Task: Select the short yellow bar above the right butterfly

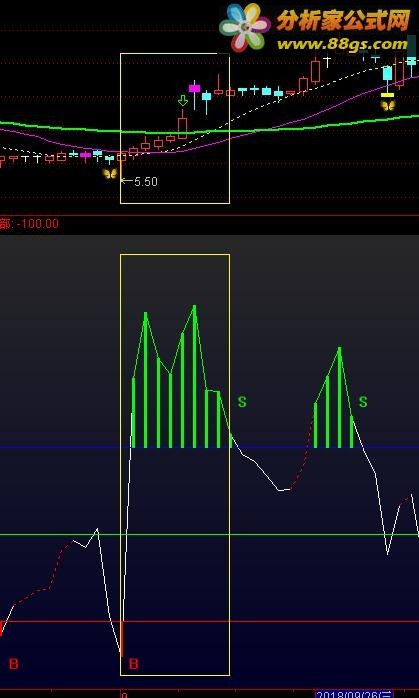Action: tap(387, 95)
